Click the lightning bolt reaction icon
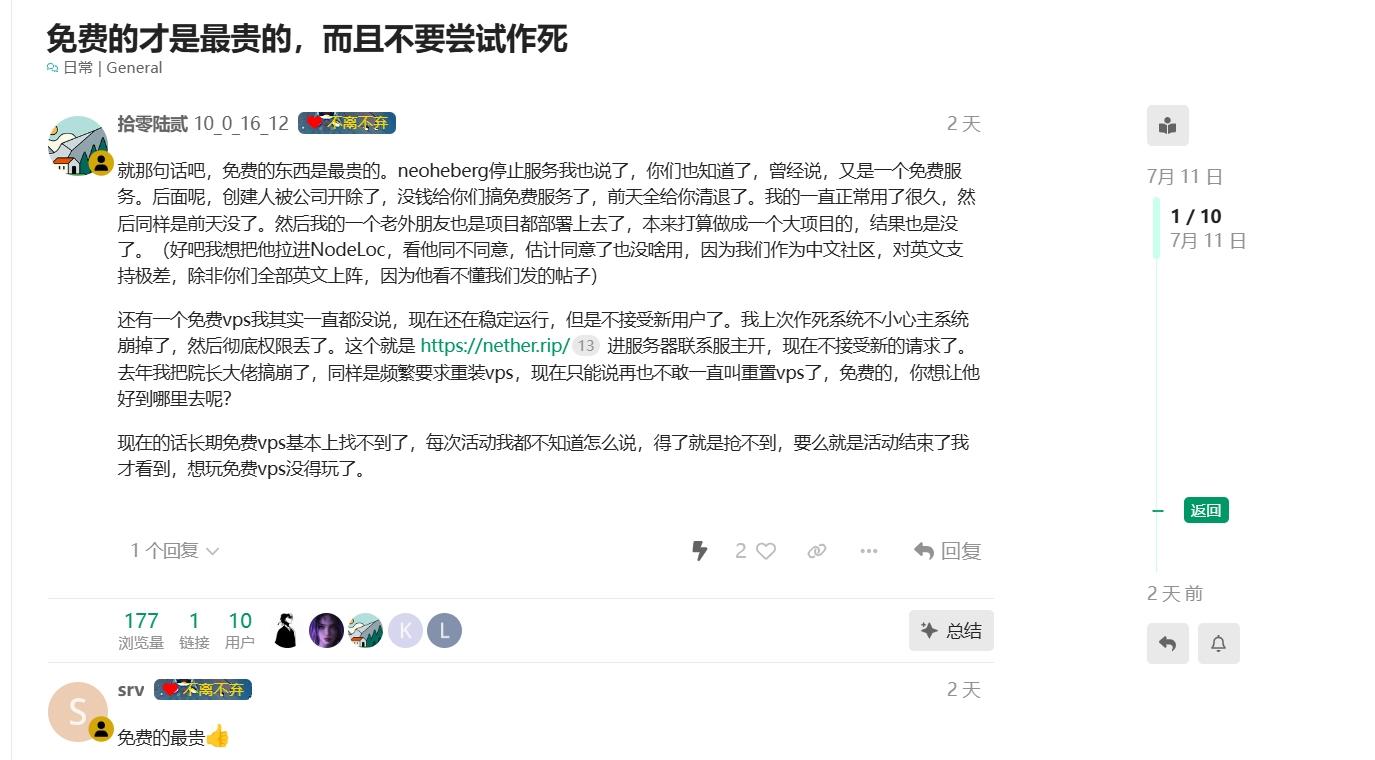The image size is (1375, 760). pos(700,551)
